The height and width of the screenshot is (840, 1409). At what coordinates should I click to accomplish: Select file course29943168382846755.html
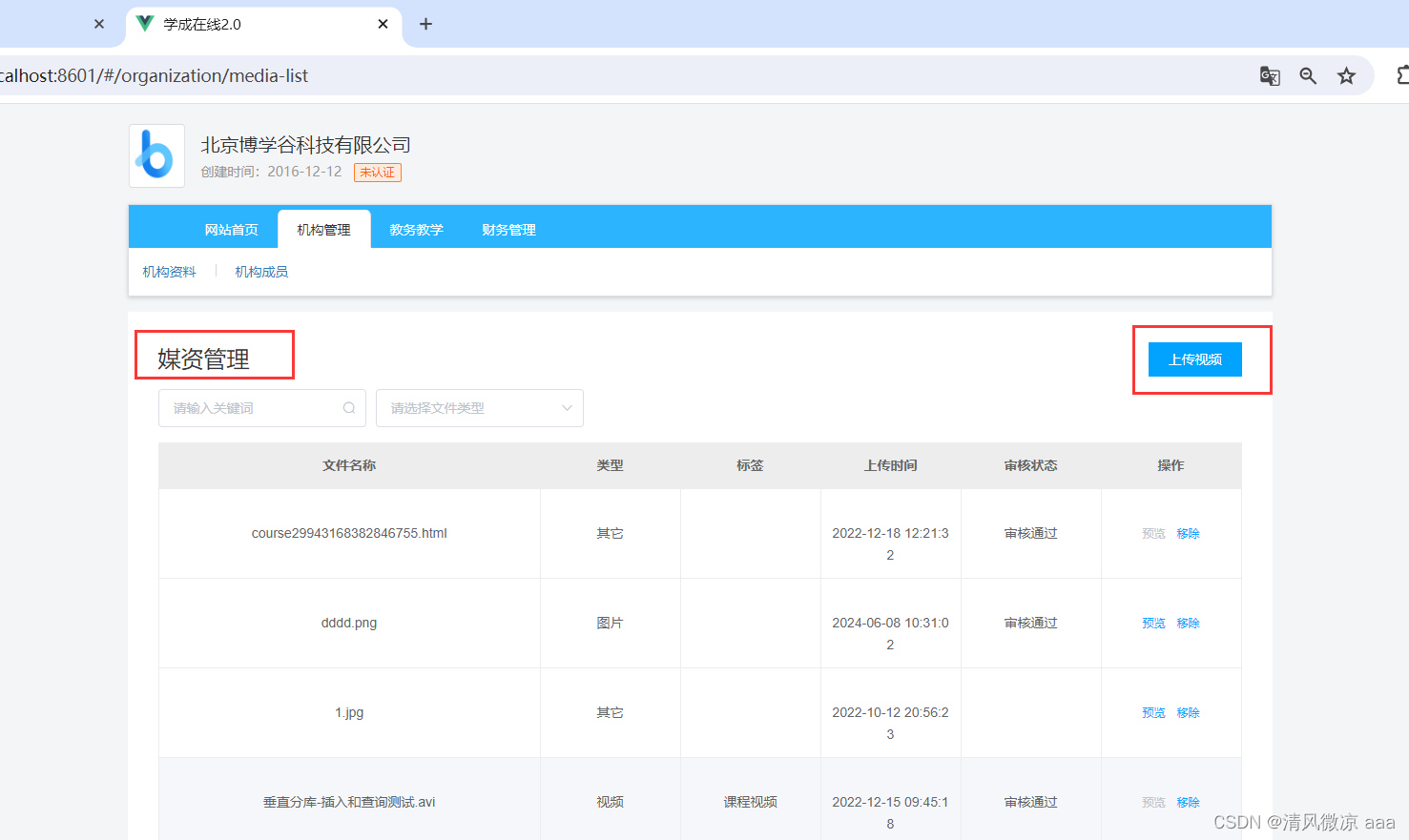click(x=349, y=533)
